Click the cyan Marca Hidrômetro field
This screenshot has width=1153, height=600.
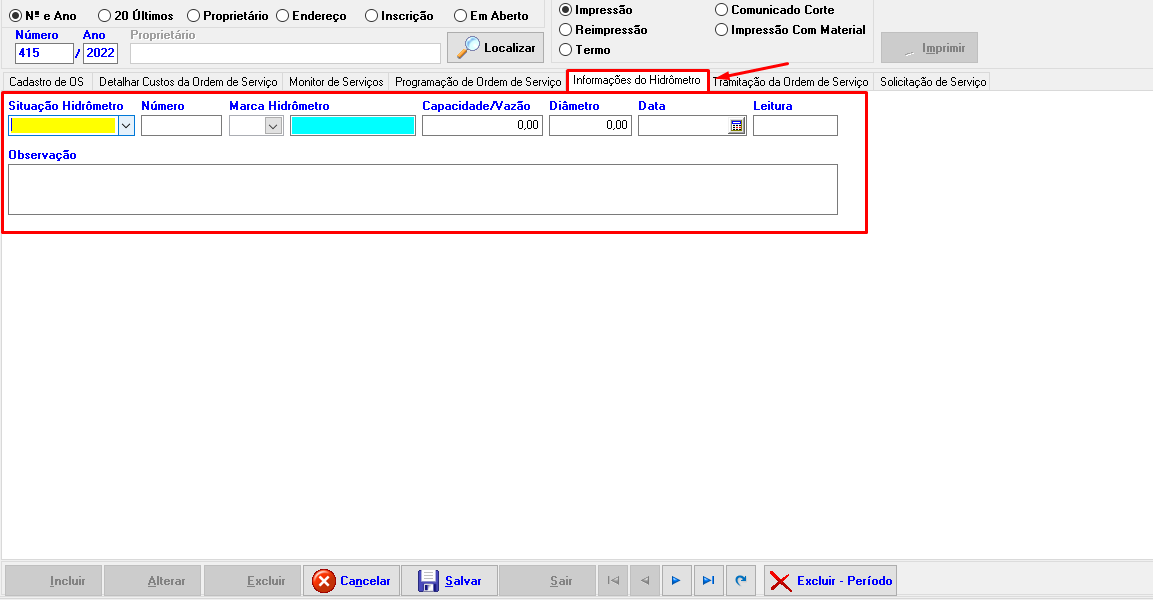point(352,126)
